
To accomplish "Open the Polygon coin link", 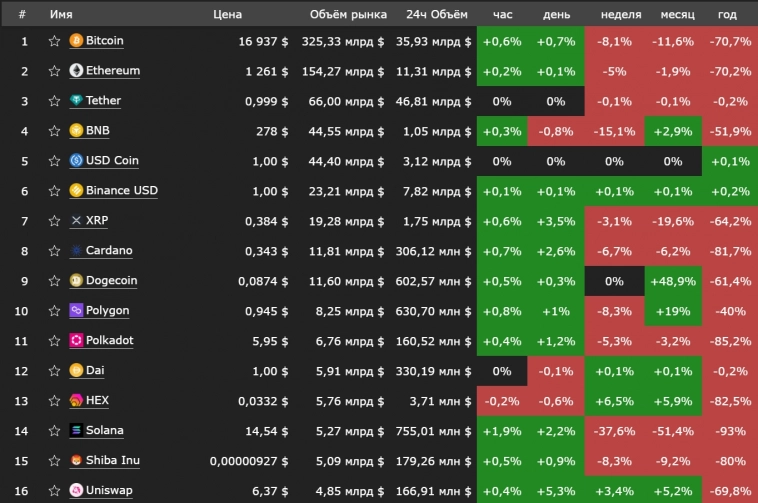I will pyautogui.click(x=107, y=311).
